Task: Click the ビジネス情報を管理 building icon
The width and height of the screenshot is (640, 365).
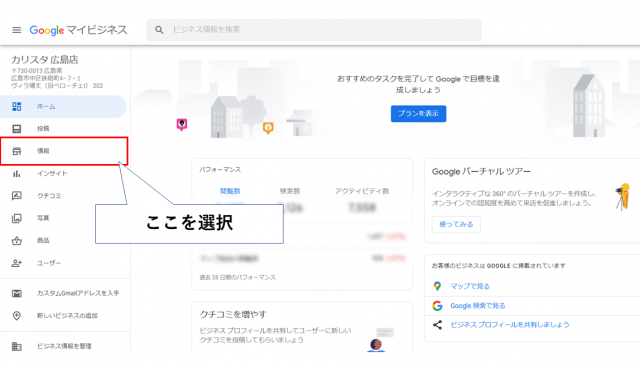Action: click(x=17, y=346)
